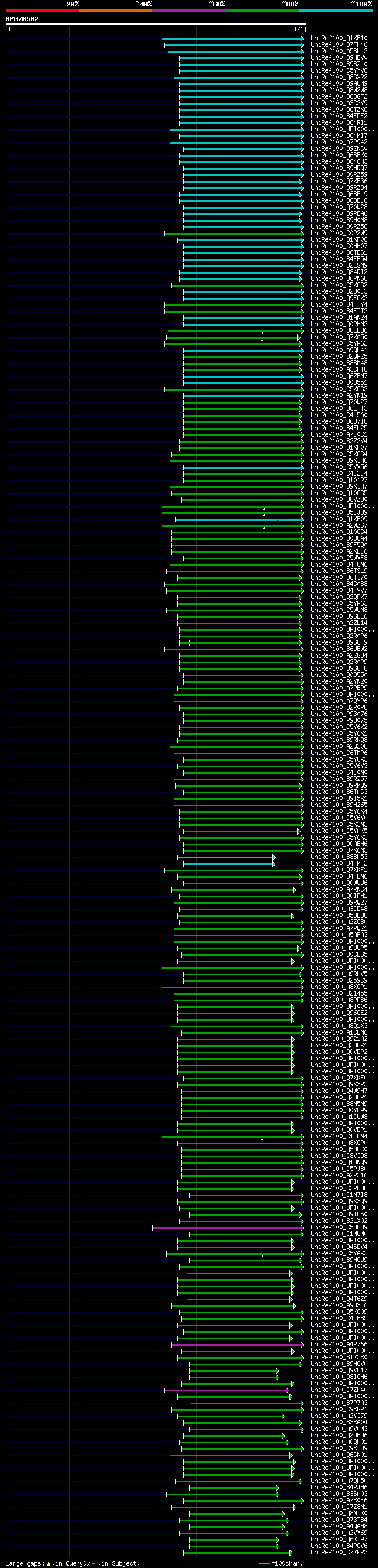Image resolution: width=378 pixels, height=1568 pixels.
Task: Click the Large gaps legend text
Action: click(x=73, y=1563)
